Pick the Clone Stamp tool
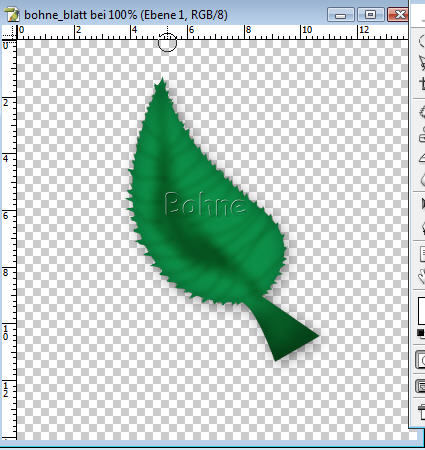The image size is (425, 450). (x=422, y=134)
